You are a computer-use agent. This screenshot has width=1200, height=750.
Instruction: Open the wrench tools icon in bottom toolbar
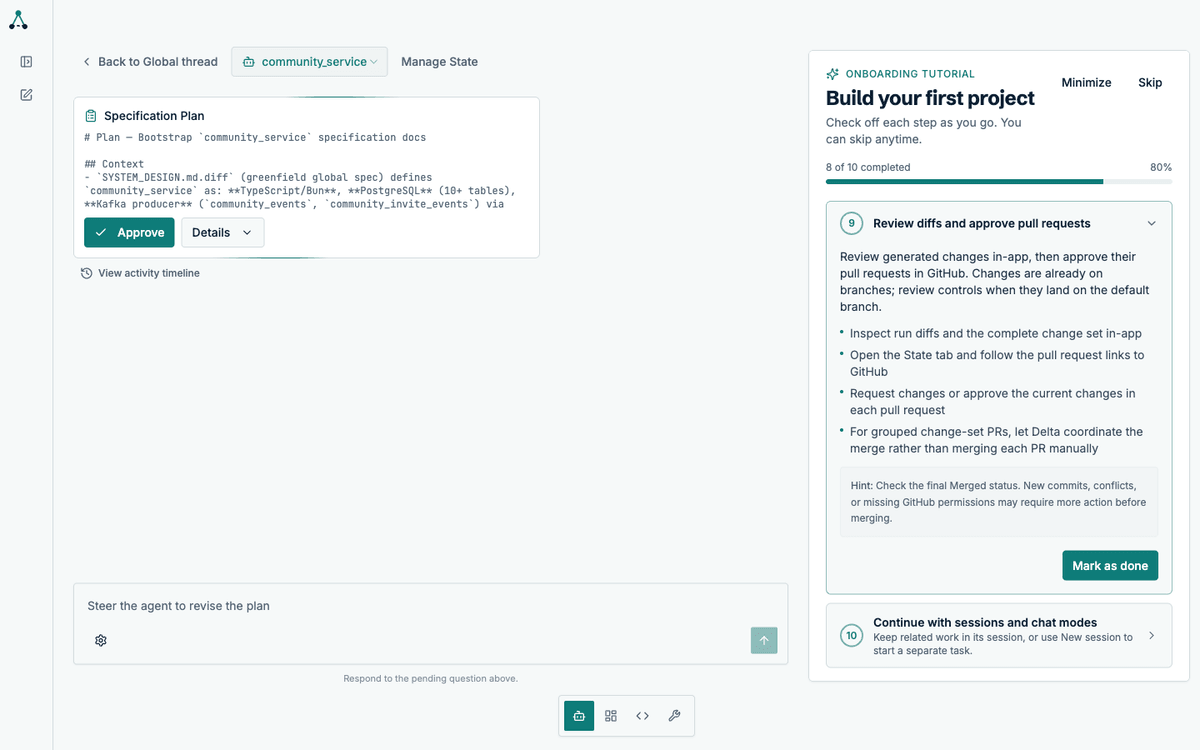tap(674, 716)
